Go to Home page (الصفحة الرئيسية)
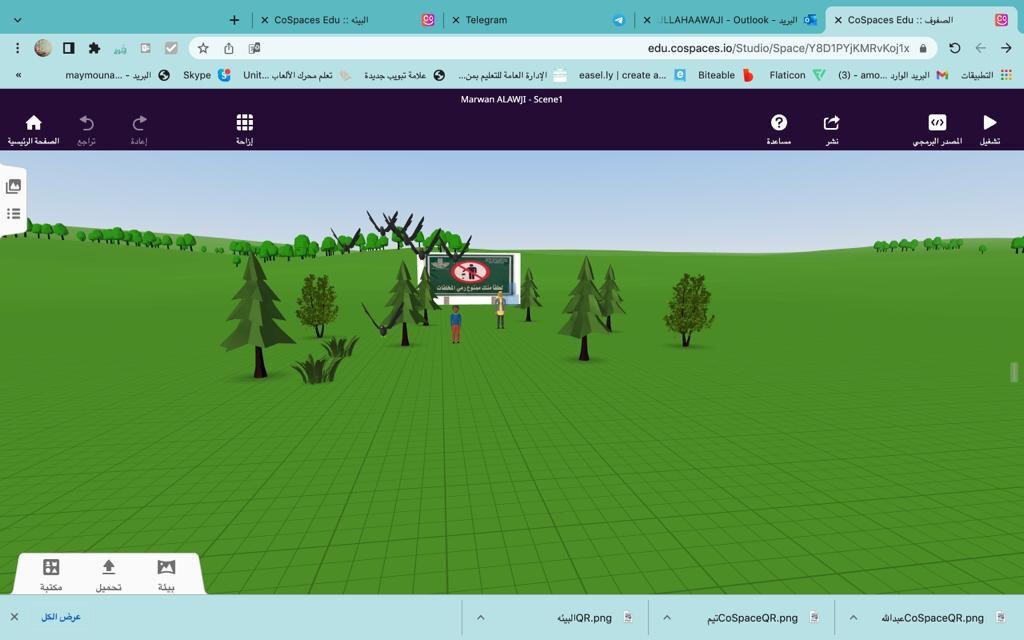This screenshot has height=640, width=1024. click(x=33, y=128)
